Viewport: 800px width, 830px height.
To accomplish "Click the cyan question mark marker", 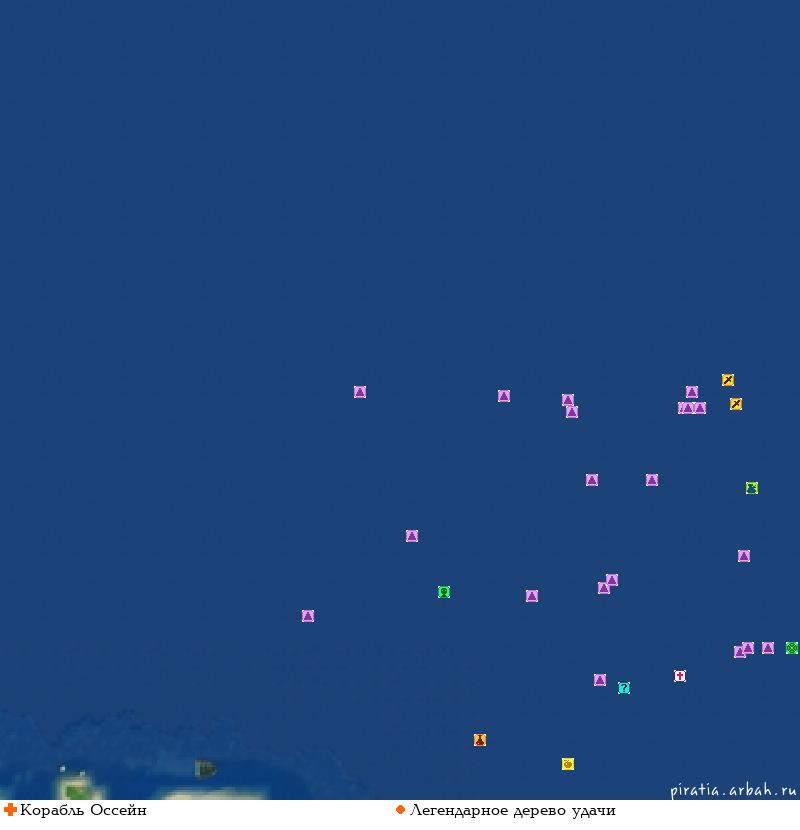I will tap(624, 688).
